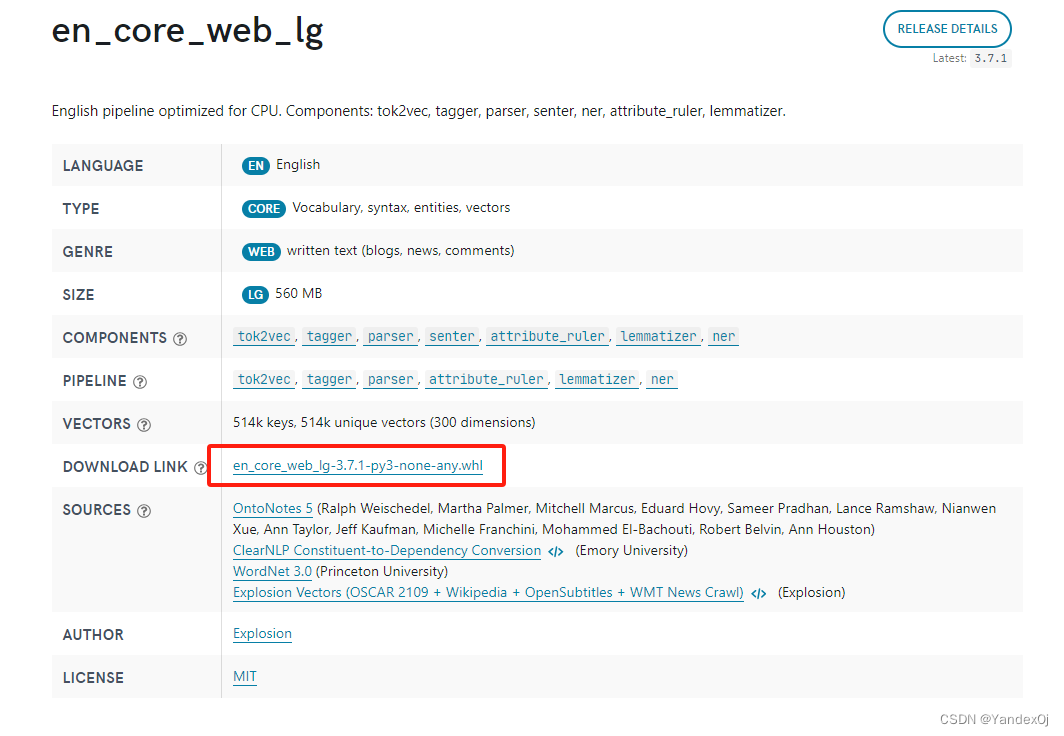The image size is (1064, 736).
Task: Click the English language value text
Action: [298, 165]
